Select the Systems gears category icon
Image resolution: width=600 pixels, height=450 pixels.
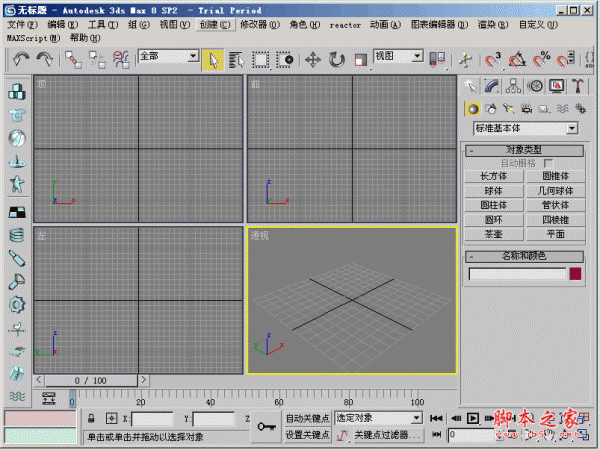pyautogui.click(x=580, y=109)
